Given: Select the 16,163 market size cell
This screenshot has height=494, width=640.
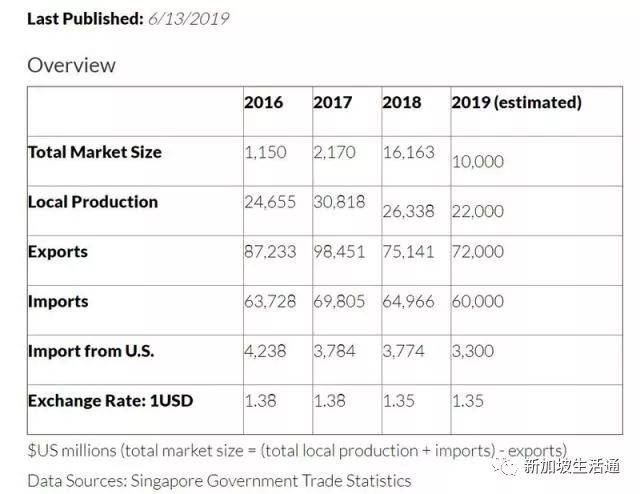Looking at the screenshot, I should click(x=408, y=153).
